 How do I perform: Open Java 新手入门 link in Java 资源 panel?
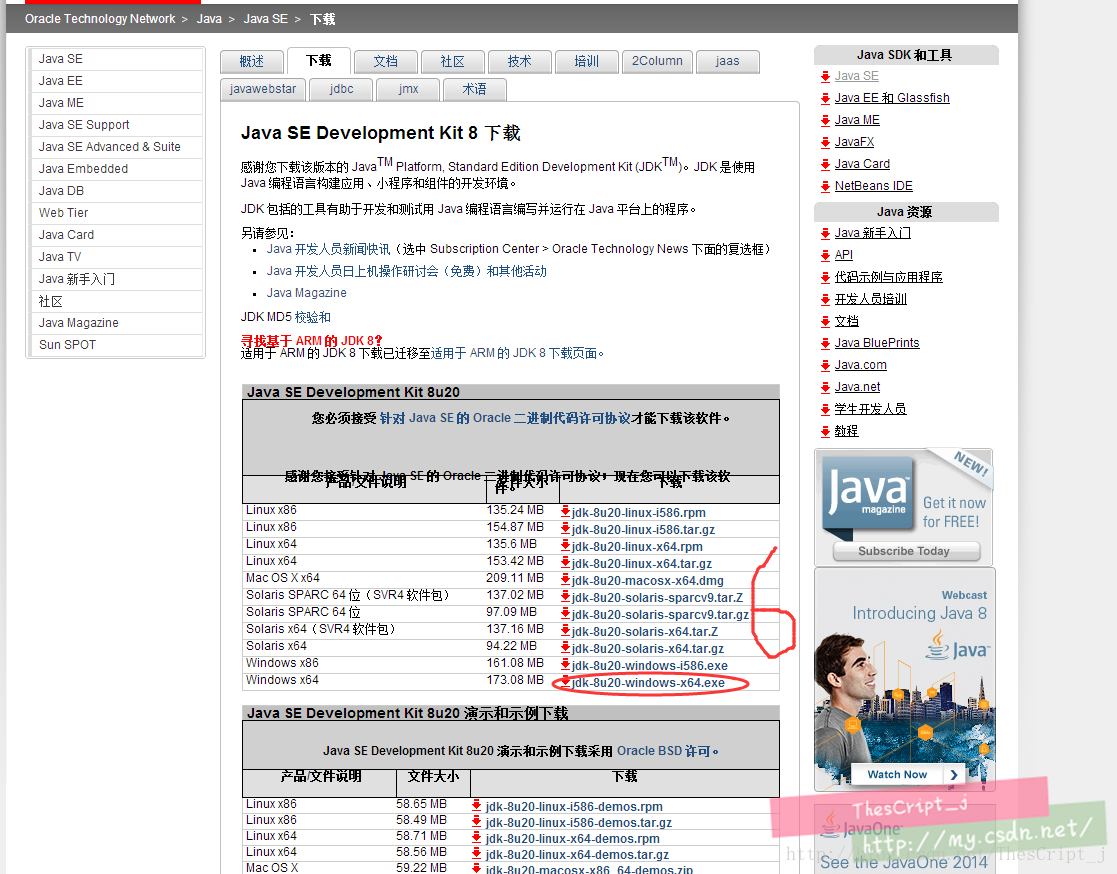(x=873, y=233)
